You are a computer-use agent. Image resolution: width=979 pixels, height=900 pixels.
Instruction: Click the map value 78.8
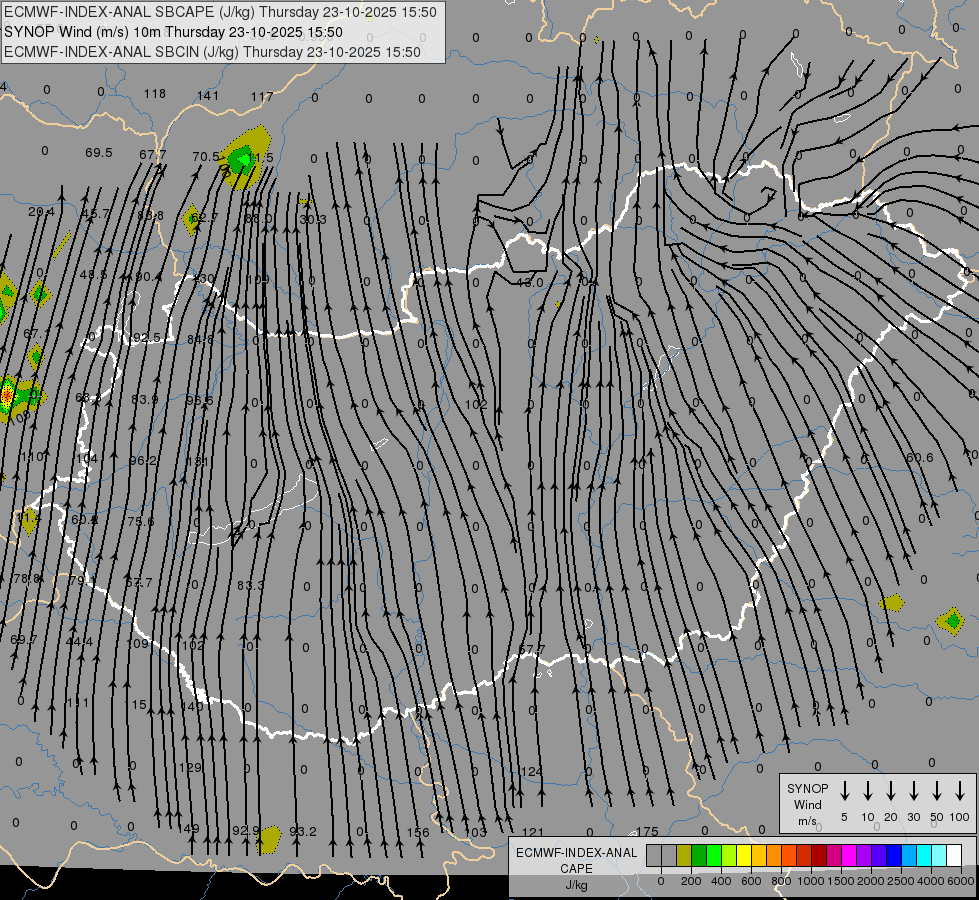click(27, 579)
